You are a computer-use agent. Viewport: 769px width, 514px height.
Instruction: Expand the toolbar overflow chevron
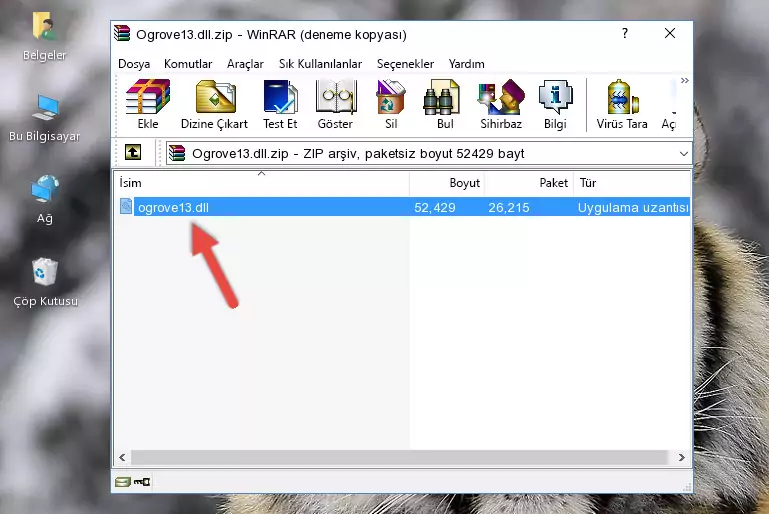click(685, 80)
